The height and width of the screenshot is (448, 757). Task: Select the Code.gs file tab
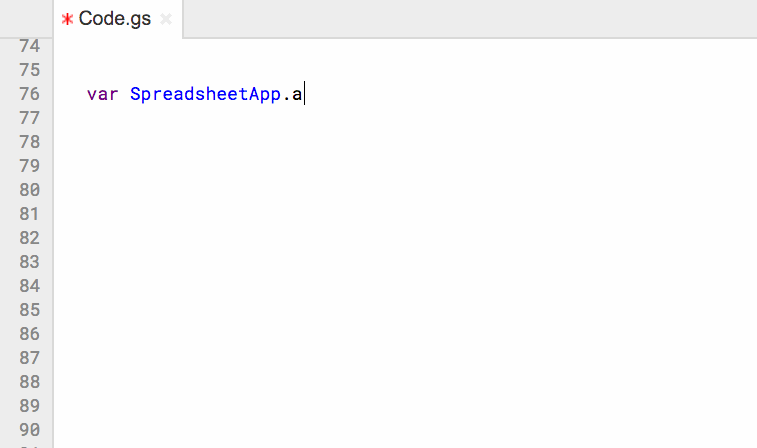point(115,19)
